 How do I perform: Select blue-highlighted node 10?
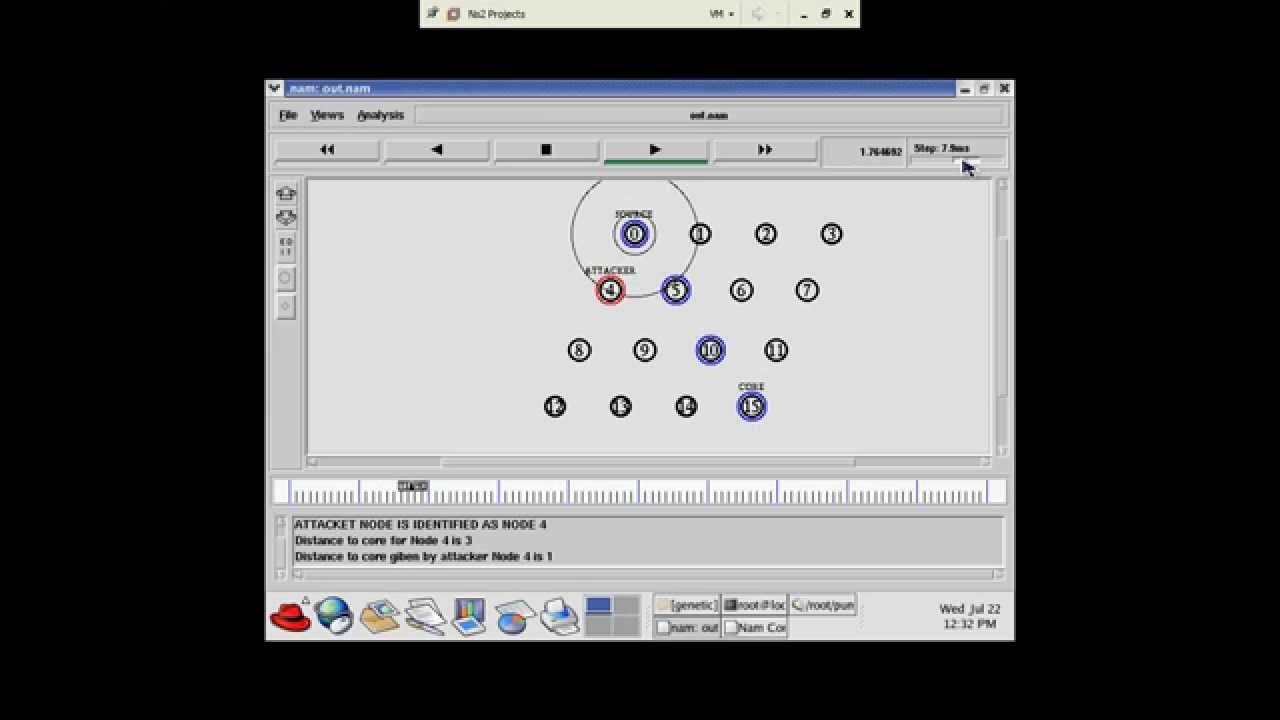[x=710, y=350]
